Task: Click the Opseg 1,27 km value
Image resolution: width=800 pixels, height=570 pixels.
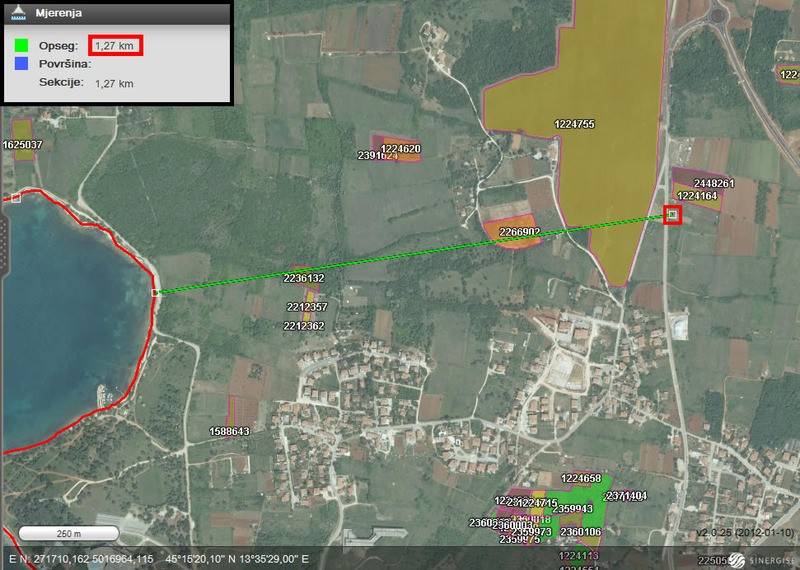Action: pyautogui.click(x=114, y=45)
